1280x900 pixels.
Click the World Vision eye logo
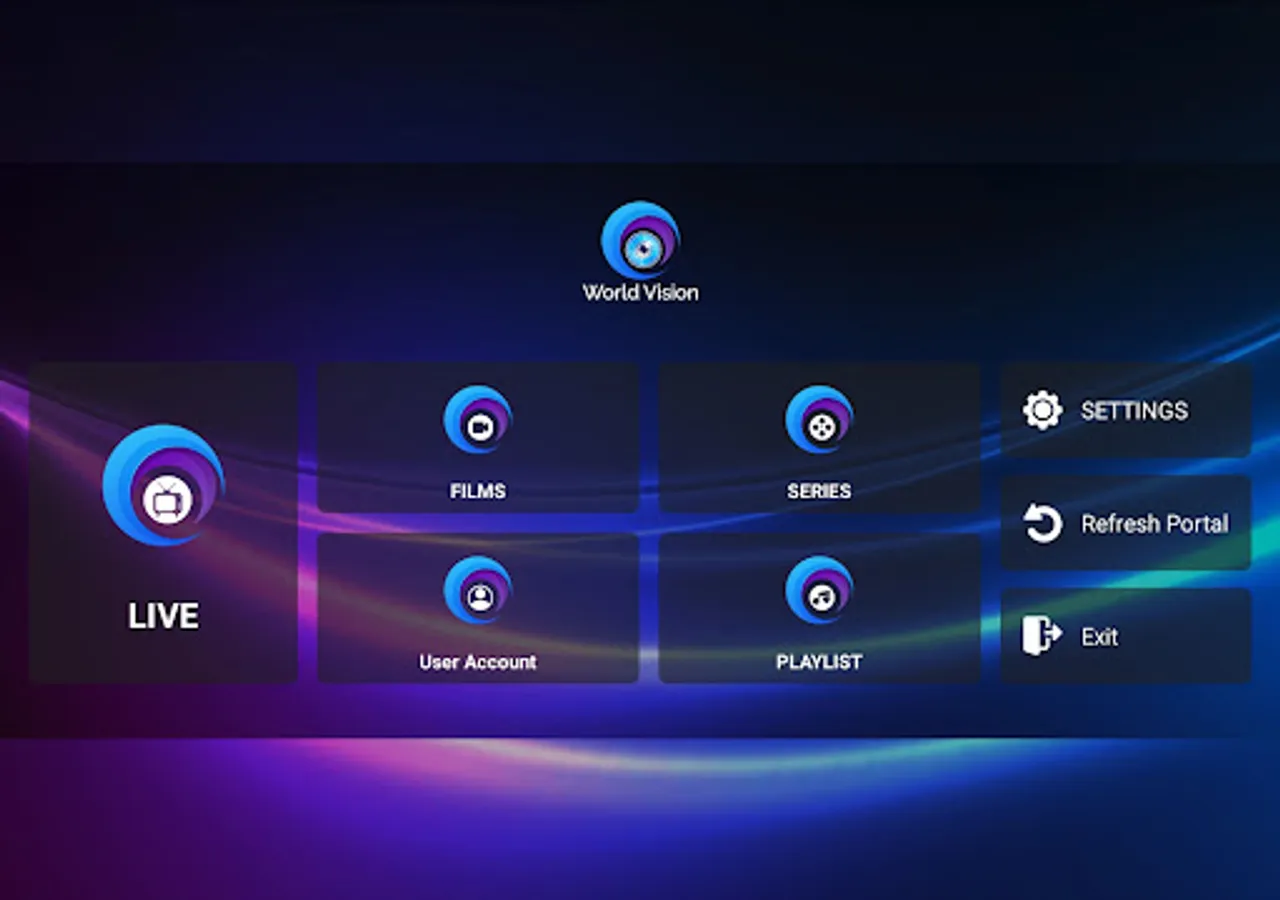coord(640,240)
